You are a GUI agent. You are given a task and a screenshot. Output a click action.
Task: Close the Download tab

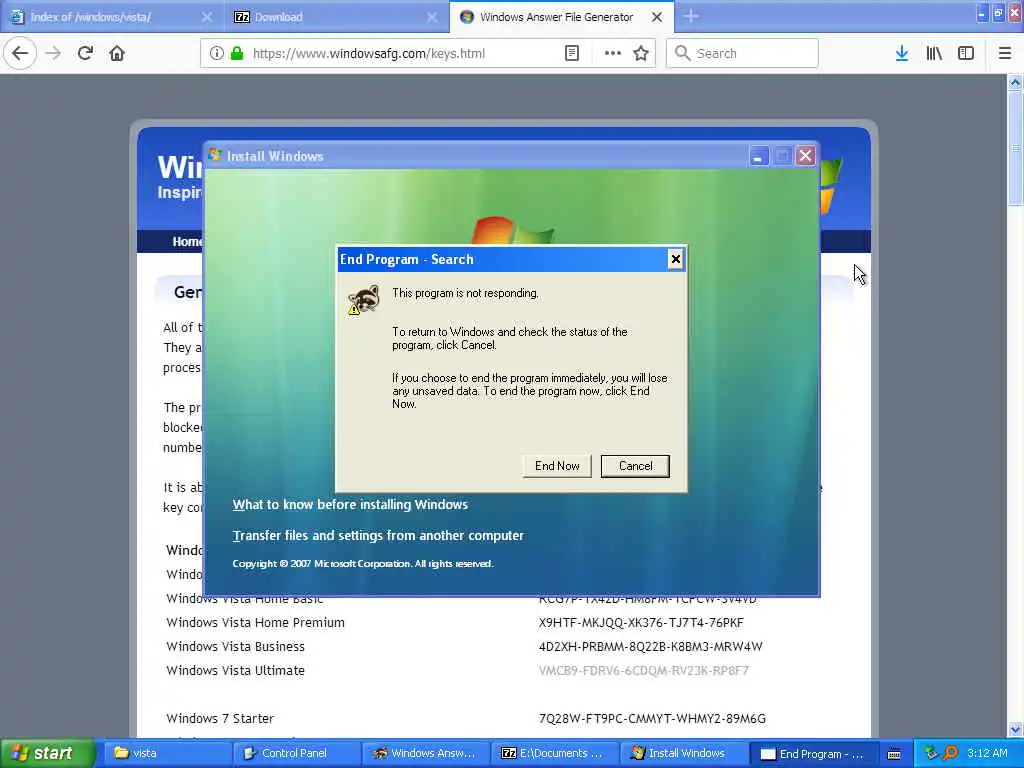click(x=432, y=17)
